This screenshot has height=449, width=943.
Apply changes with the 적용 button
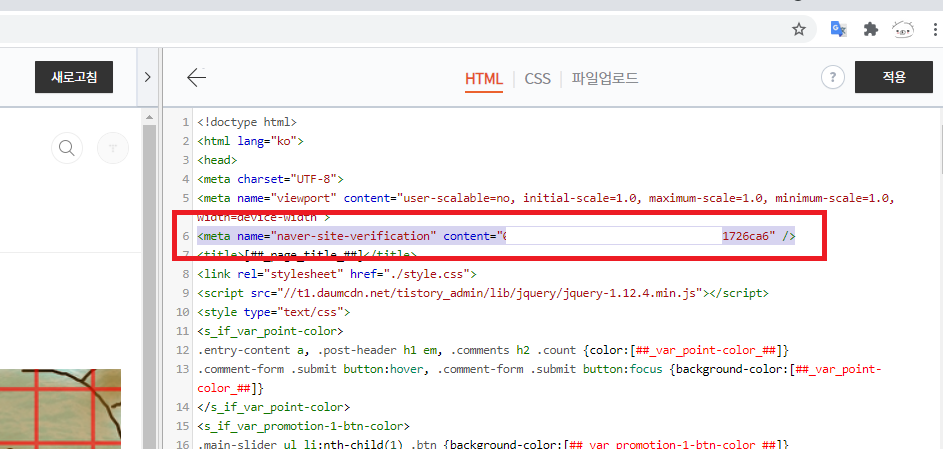click(x=894, y=77)
